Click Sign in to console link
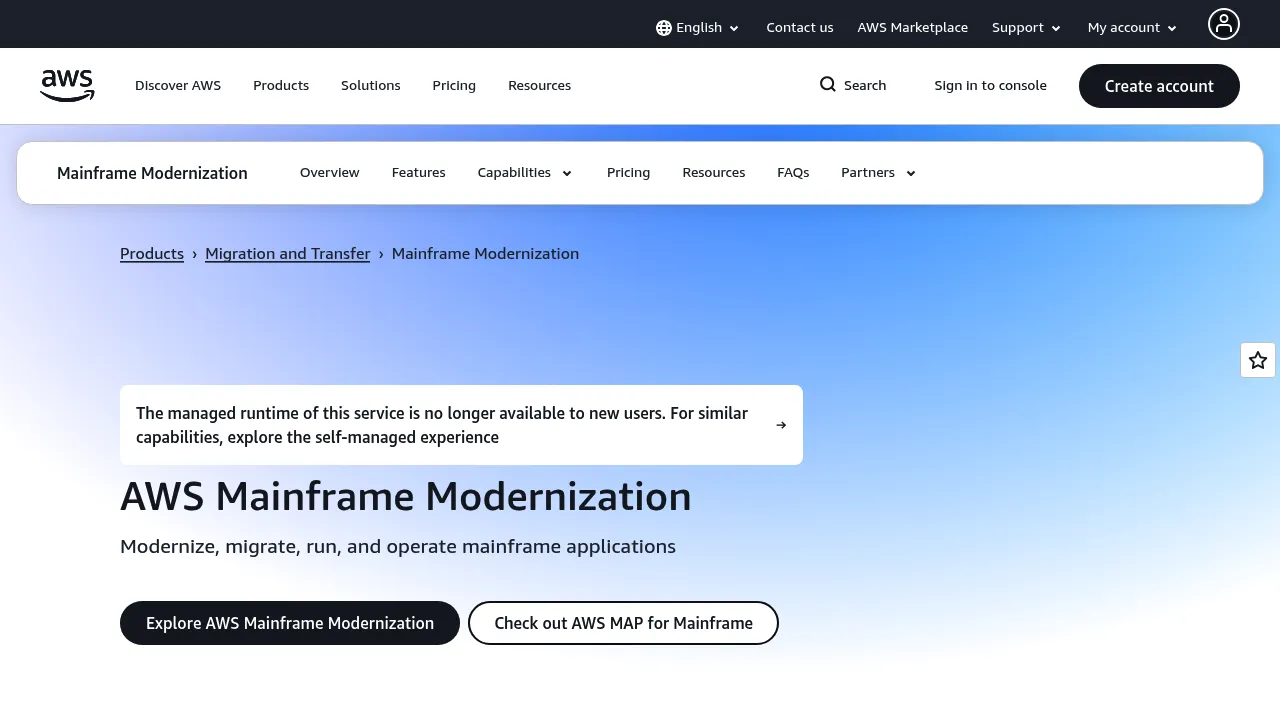This screenshot has height=720, width=1280. tap(991, 86)
